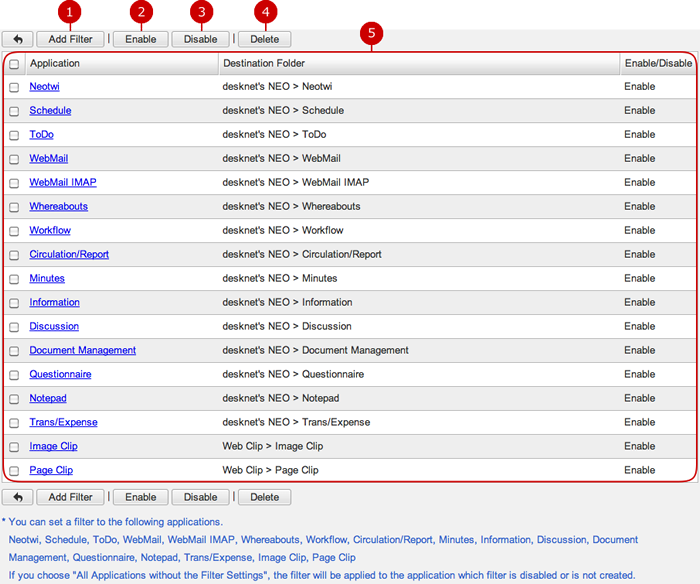This screenshot has height=584, width=700.
Task: Open the Page Clip filter link
Action: tap(51, 470)
